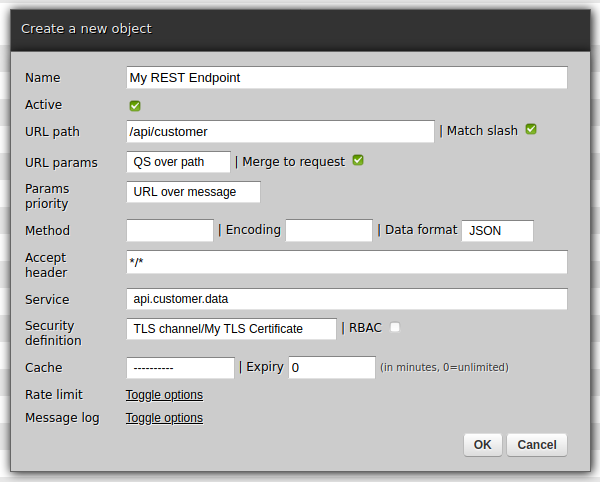This screenshot has width=600, height=482.
Task: Expand the Cache selection dropdown
Action: coord(180,368)
